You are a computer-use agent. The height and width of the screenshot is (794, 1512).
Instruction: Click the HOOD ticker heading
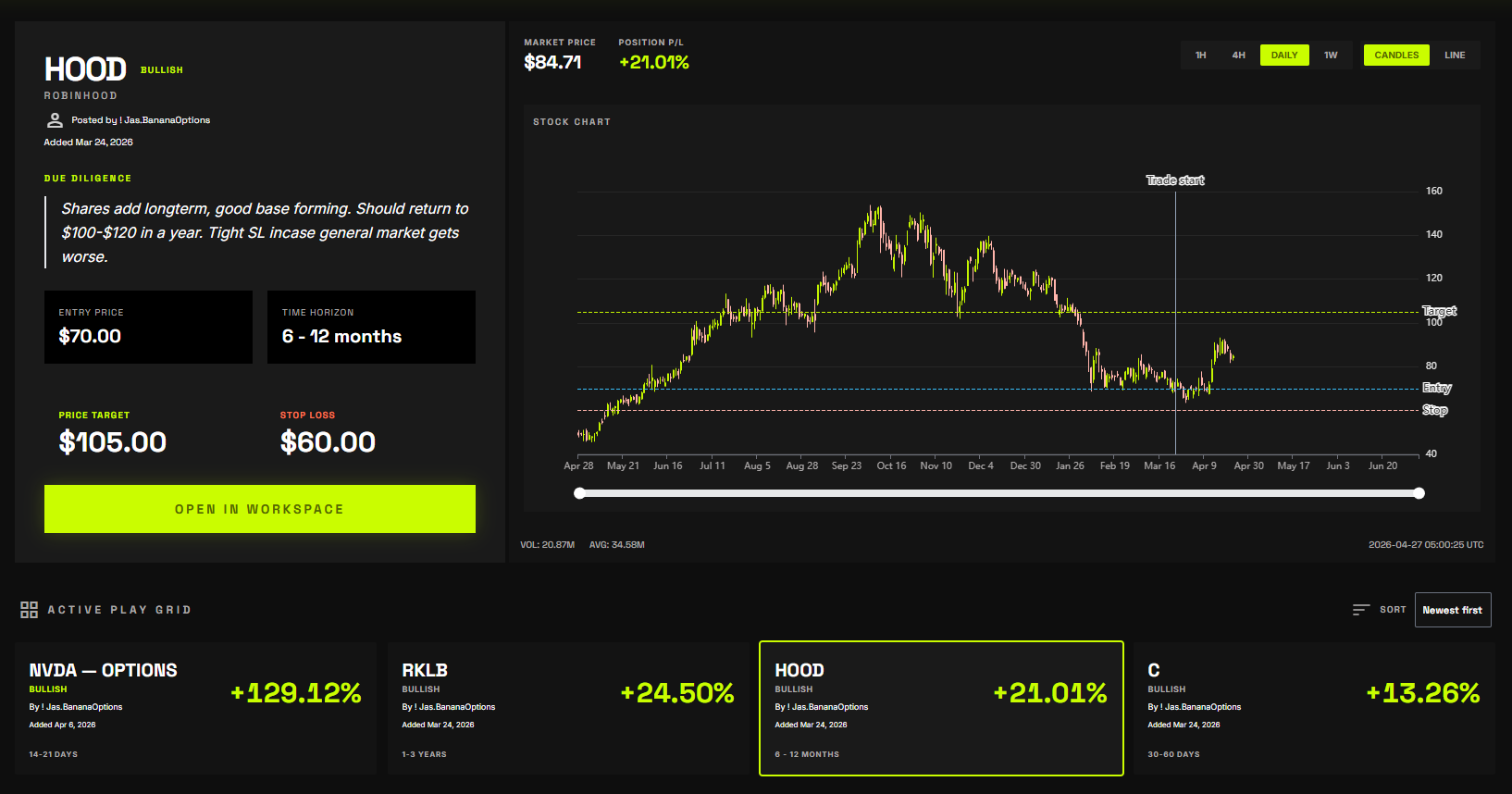85,69
